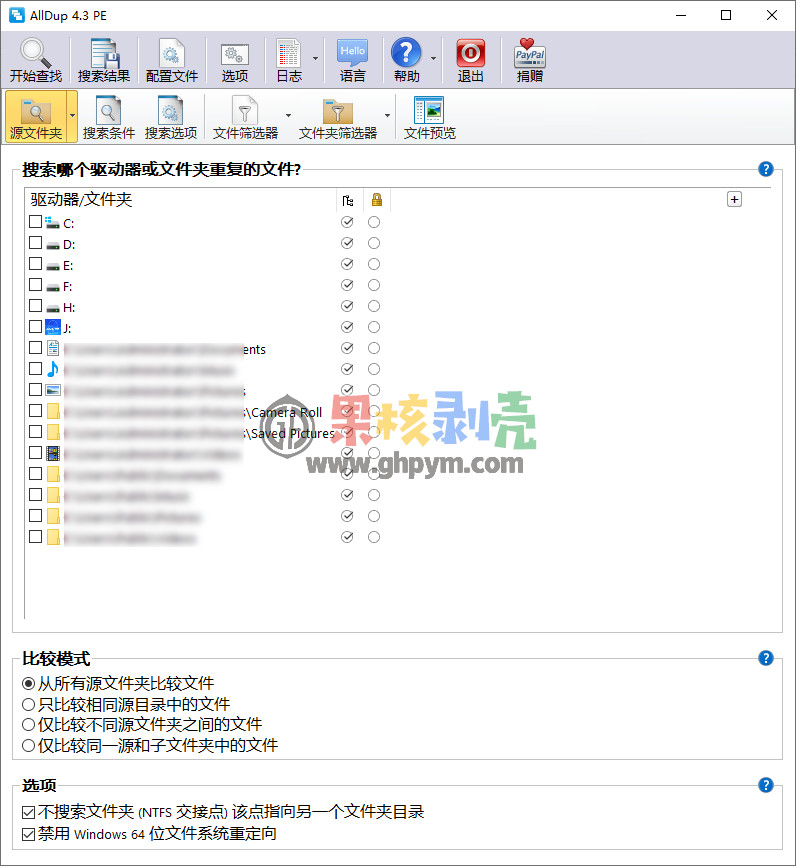Toggle lock protection for E: drive
This screenshot has width=796, height=866.
(x=374, y=264)
